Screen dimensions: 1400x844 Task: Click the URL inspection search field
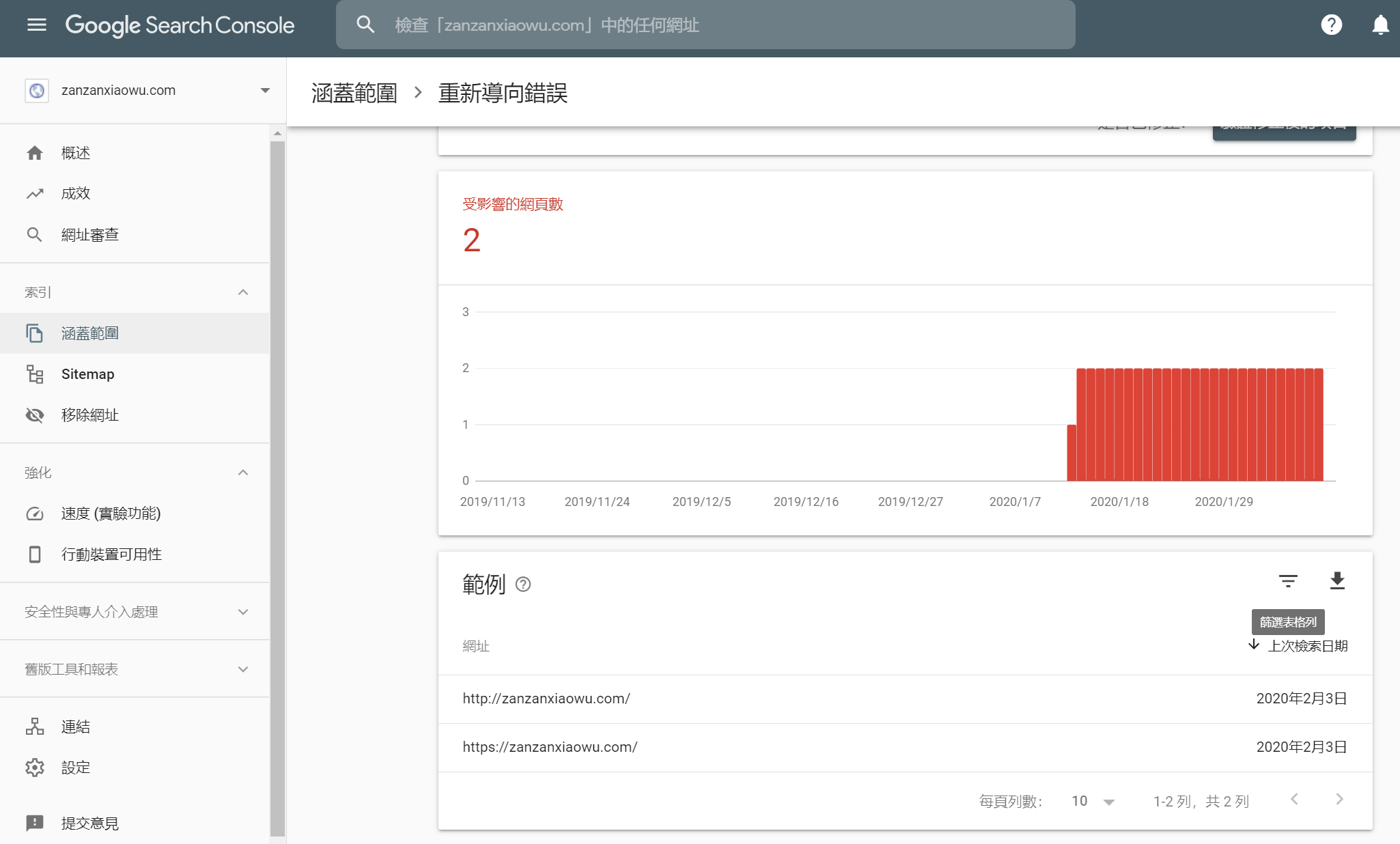(705, 25)
